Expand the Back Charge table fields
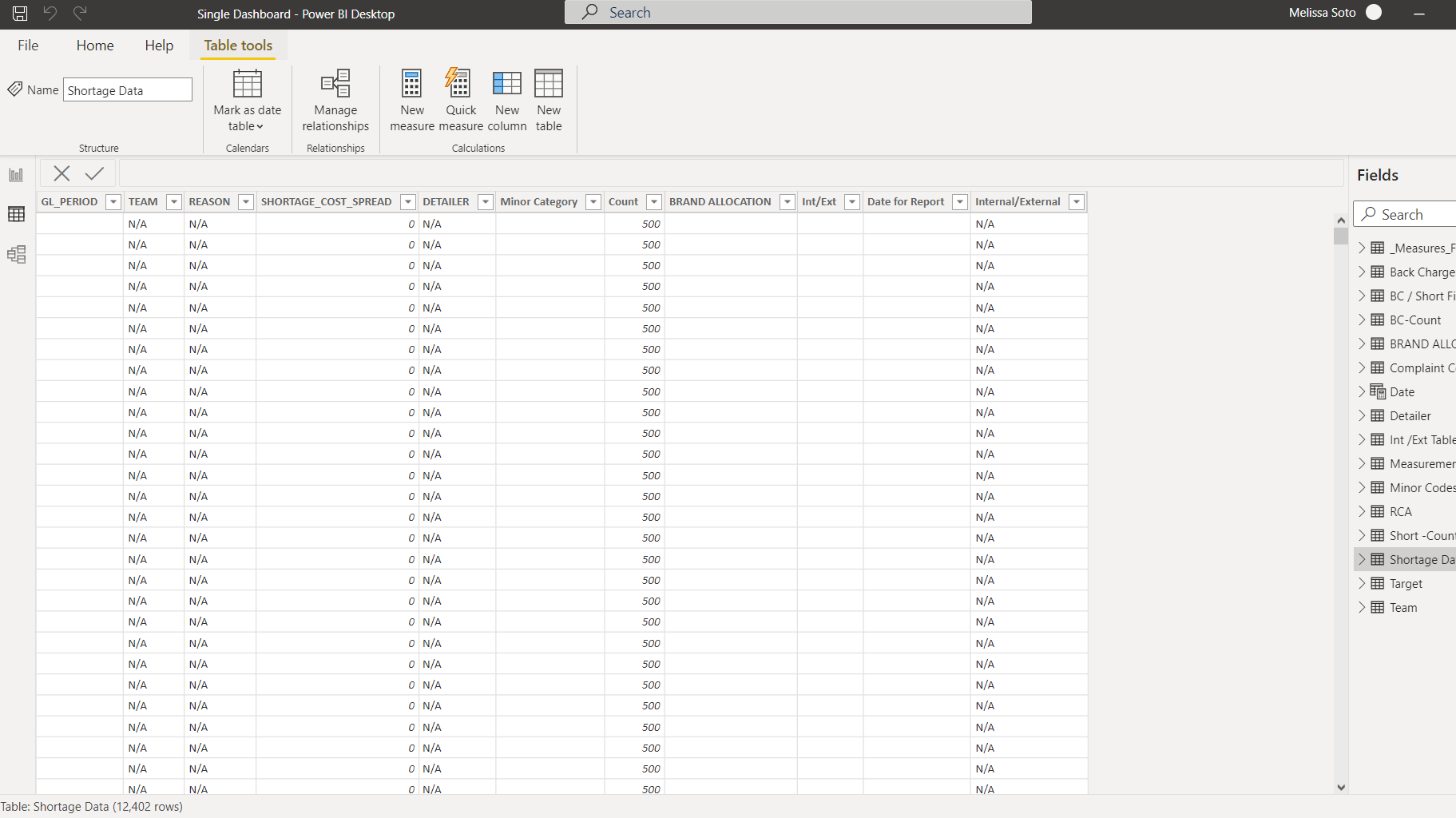 click(x=1362, y=272)
